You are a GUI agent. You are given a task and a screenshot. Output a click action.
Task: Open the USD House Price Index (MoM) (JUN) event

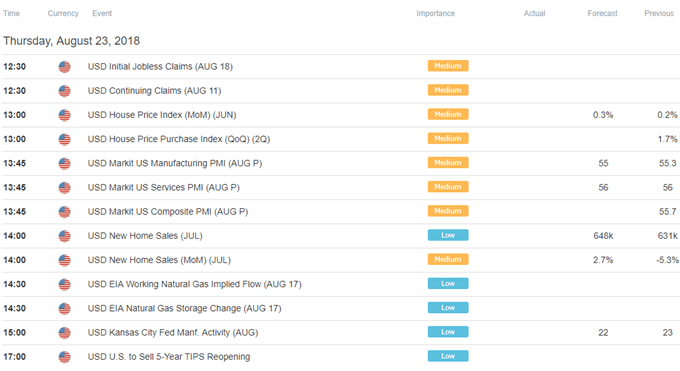coord(162,115)
